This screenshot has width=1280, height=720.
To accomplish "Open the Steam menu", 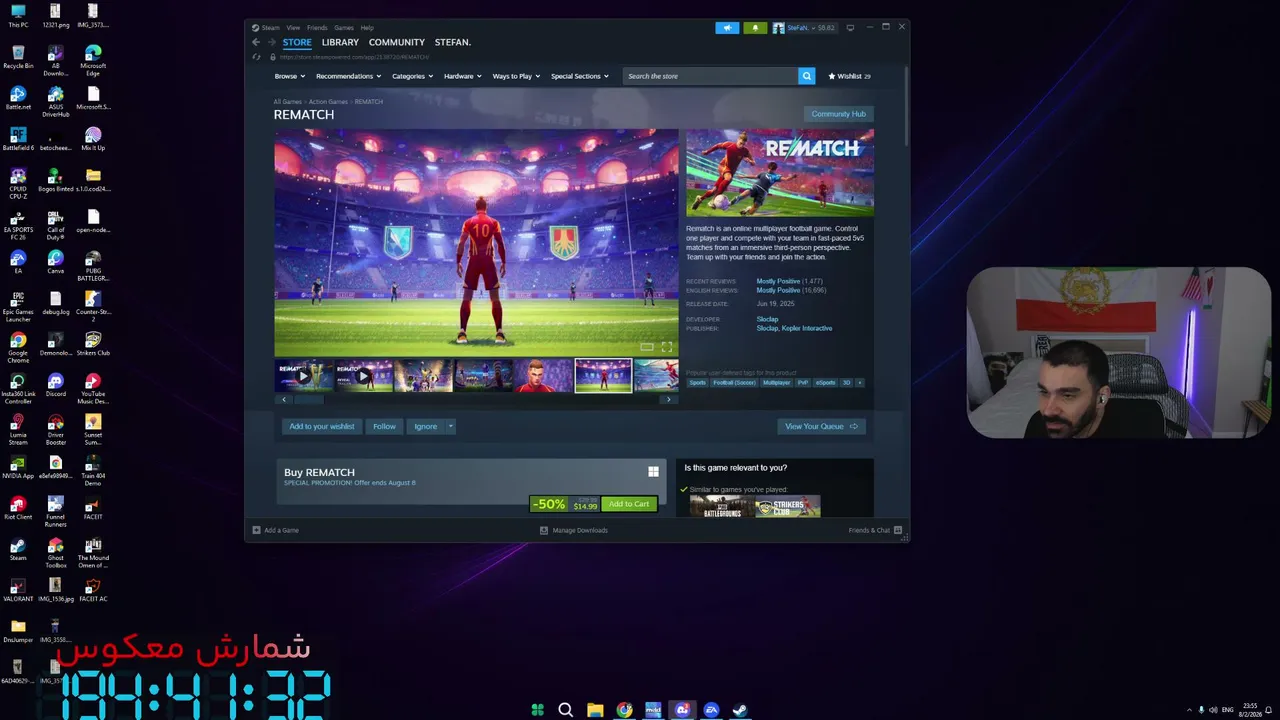I will 267,28.
